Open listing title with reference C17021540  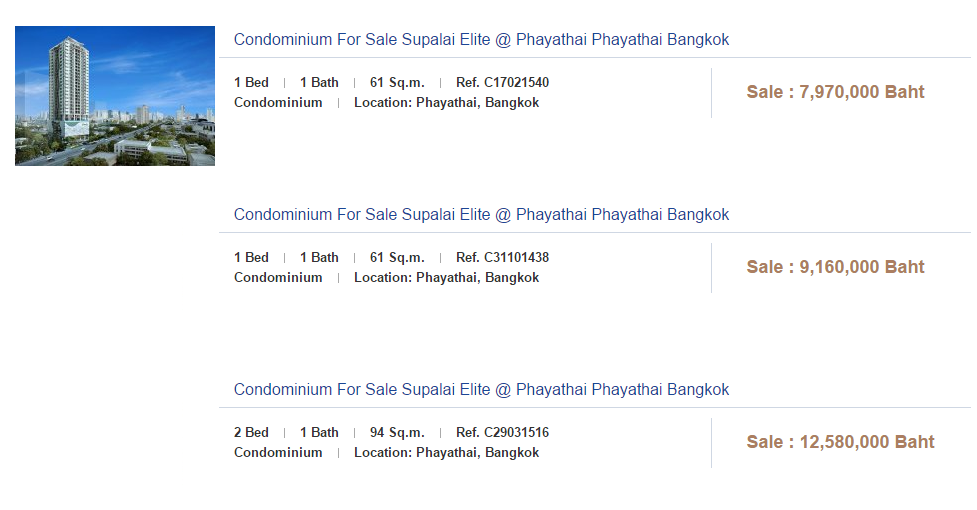(481, 40)
